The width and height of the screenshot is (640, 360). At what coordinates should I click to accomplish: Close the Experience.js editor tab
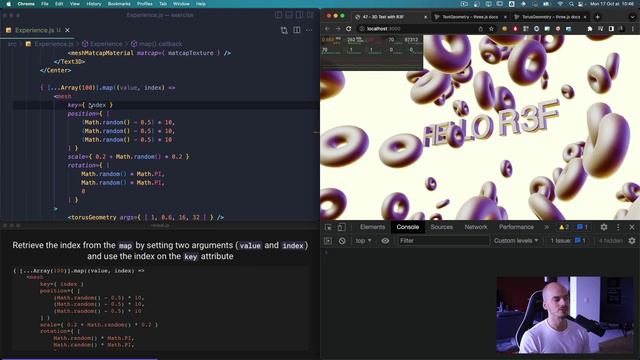pyautogui.click(x=67, y=30)
